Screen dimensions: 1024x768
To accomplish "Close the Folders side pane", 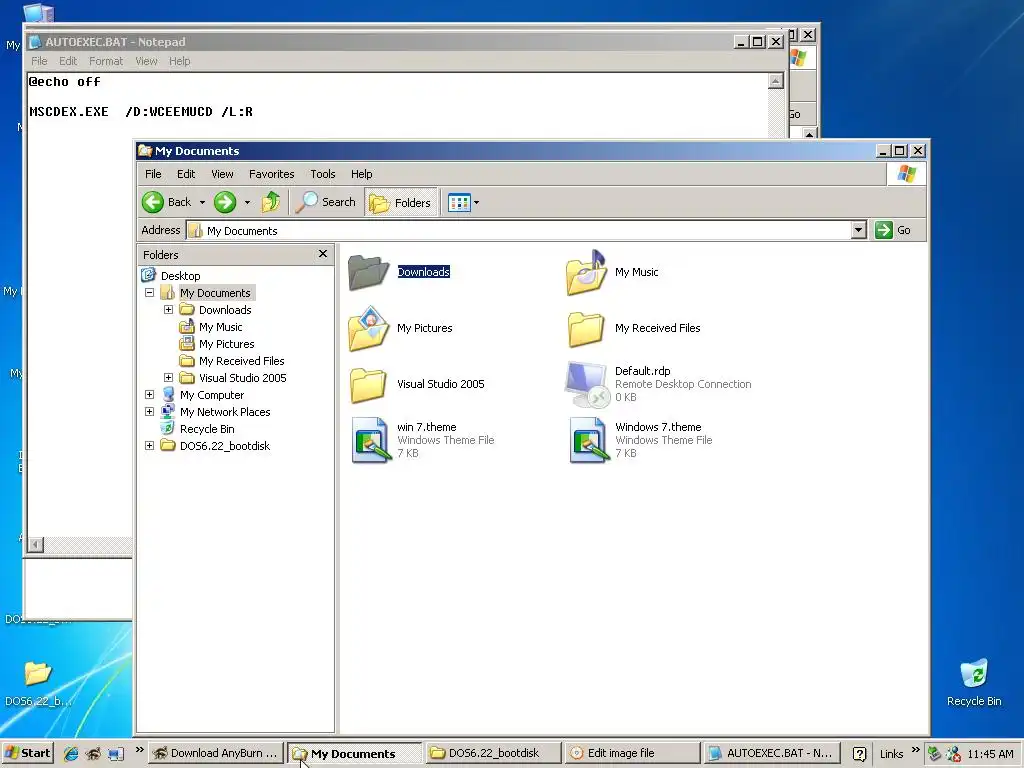I will point(323,253).
